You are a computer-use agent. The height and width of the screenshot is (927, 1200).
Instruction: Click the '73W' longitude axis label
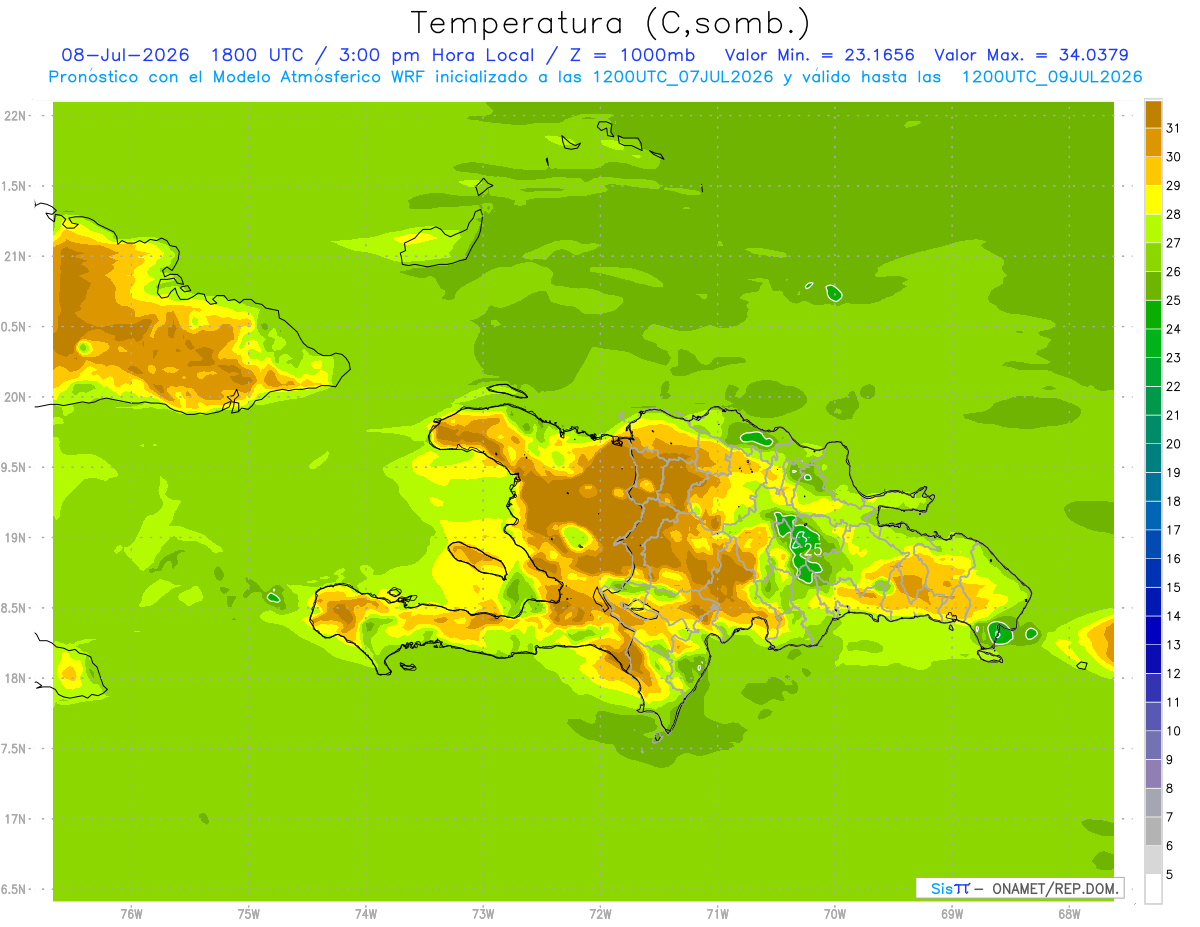pyautogui.click(x=483, y=914)
